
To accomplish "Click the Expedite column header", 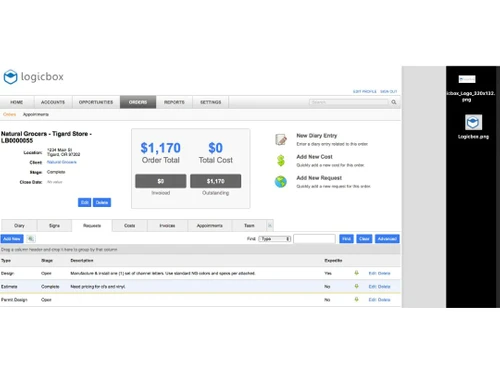I will pyautogui.click(x=333, y=260).
